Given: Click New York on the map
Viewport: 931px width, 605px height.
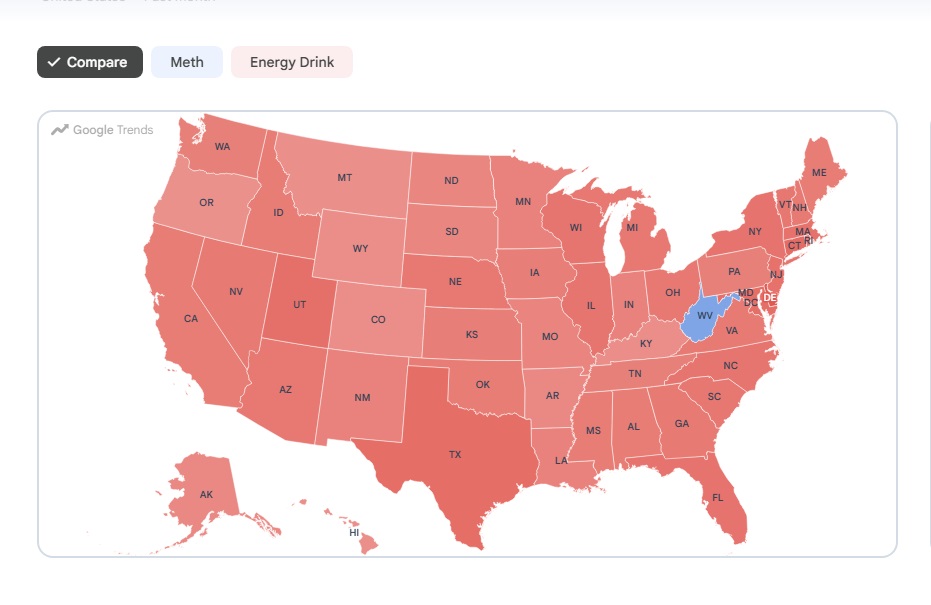Looking at the screenshot, I should click(x=755, y=232).
